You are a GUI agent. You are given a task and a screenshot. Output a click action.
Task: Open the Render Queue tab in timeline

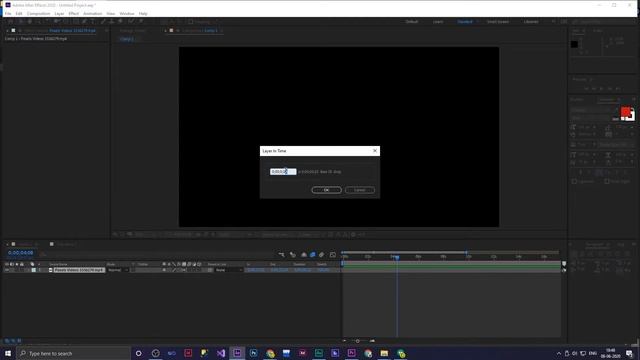(67, 244)
